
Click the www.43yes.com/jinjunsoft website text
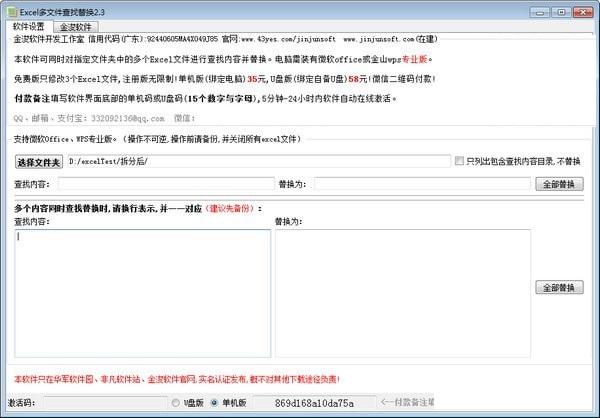tap(288, 39)
